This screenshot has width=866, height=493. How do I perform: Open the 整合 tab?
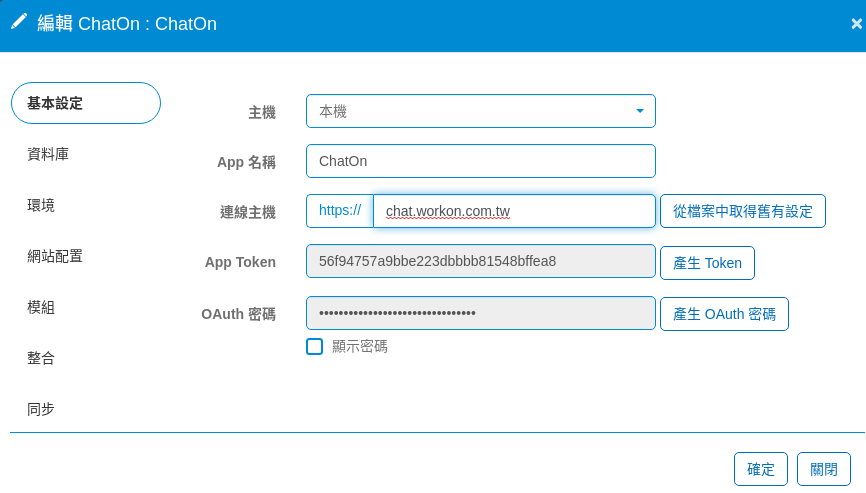pos(41,358)
